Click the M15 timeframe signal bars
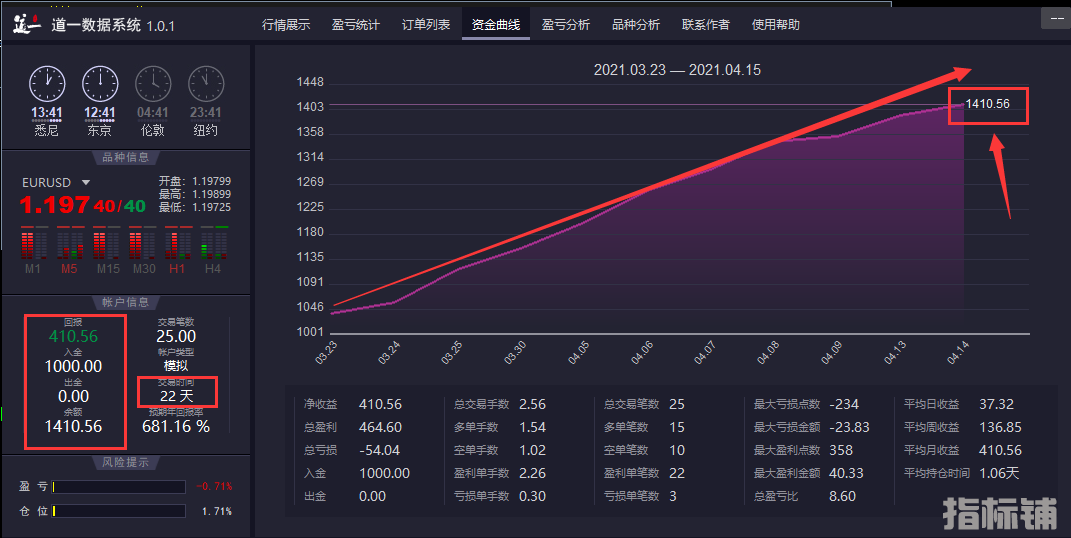This screenshot has height=538, width=1071. [106, 242]
